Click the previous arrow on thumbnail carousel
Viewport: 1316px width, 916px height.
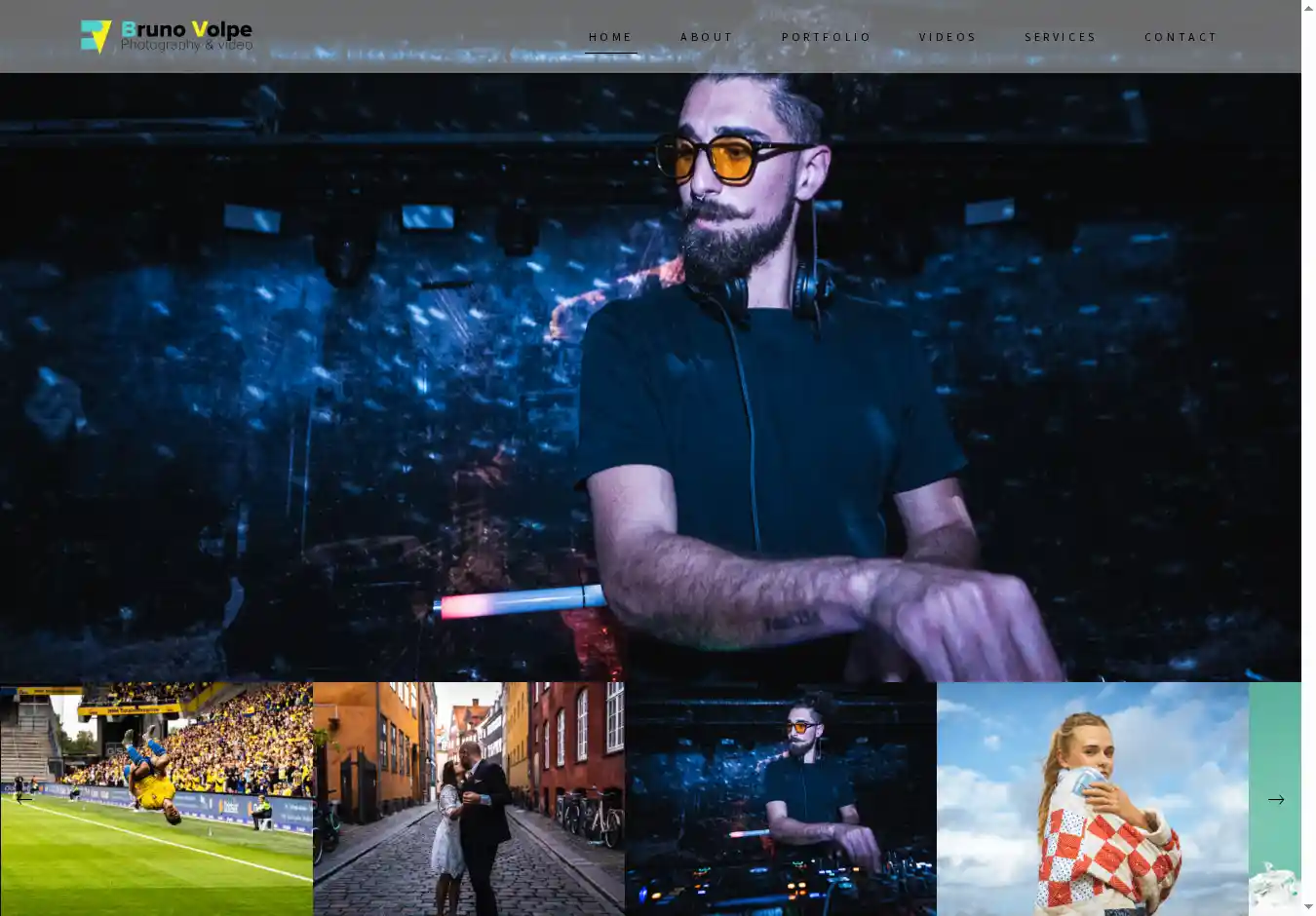pyautogui.click(x=23, y=799)
